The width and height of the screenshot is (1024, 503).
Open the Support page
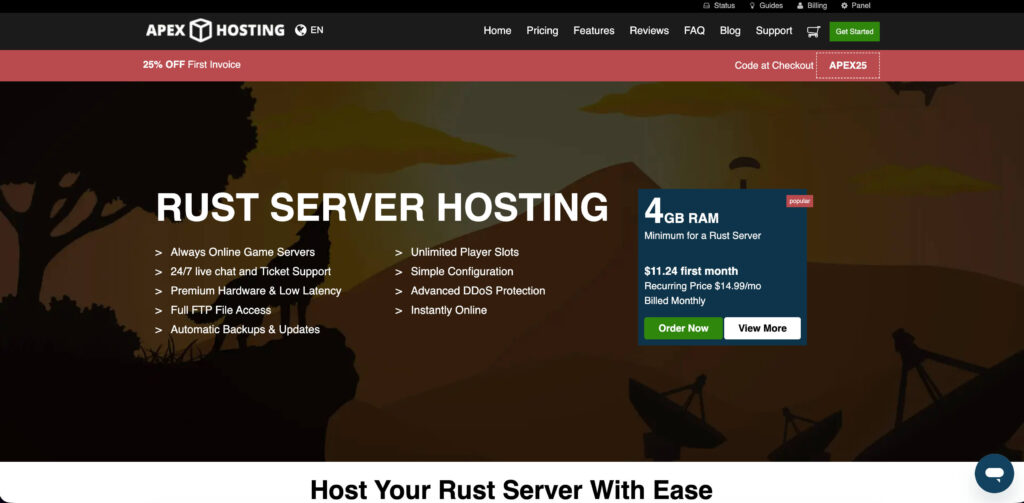click(x=774, y=31)
